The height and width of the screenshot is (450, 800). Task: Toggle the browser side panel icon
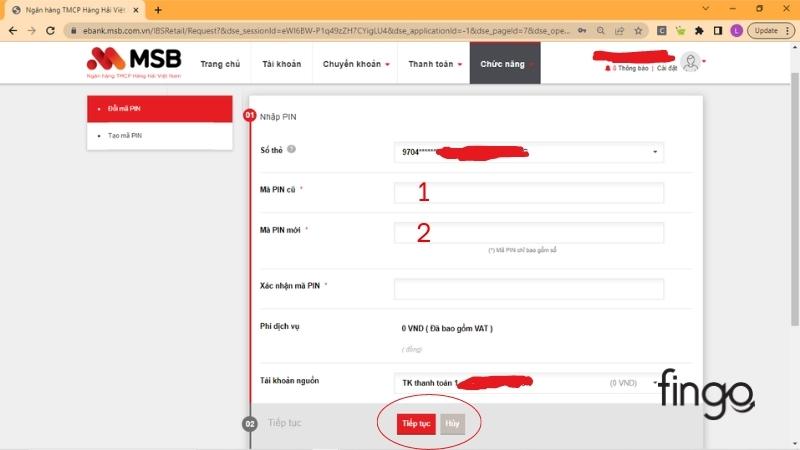pyautogui.click(x=718, y=31)
